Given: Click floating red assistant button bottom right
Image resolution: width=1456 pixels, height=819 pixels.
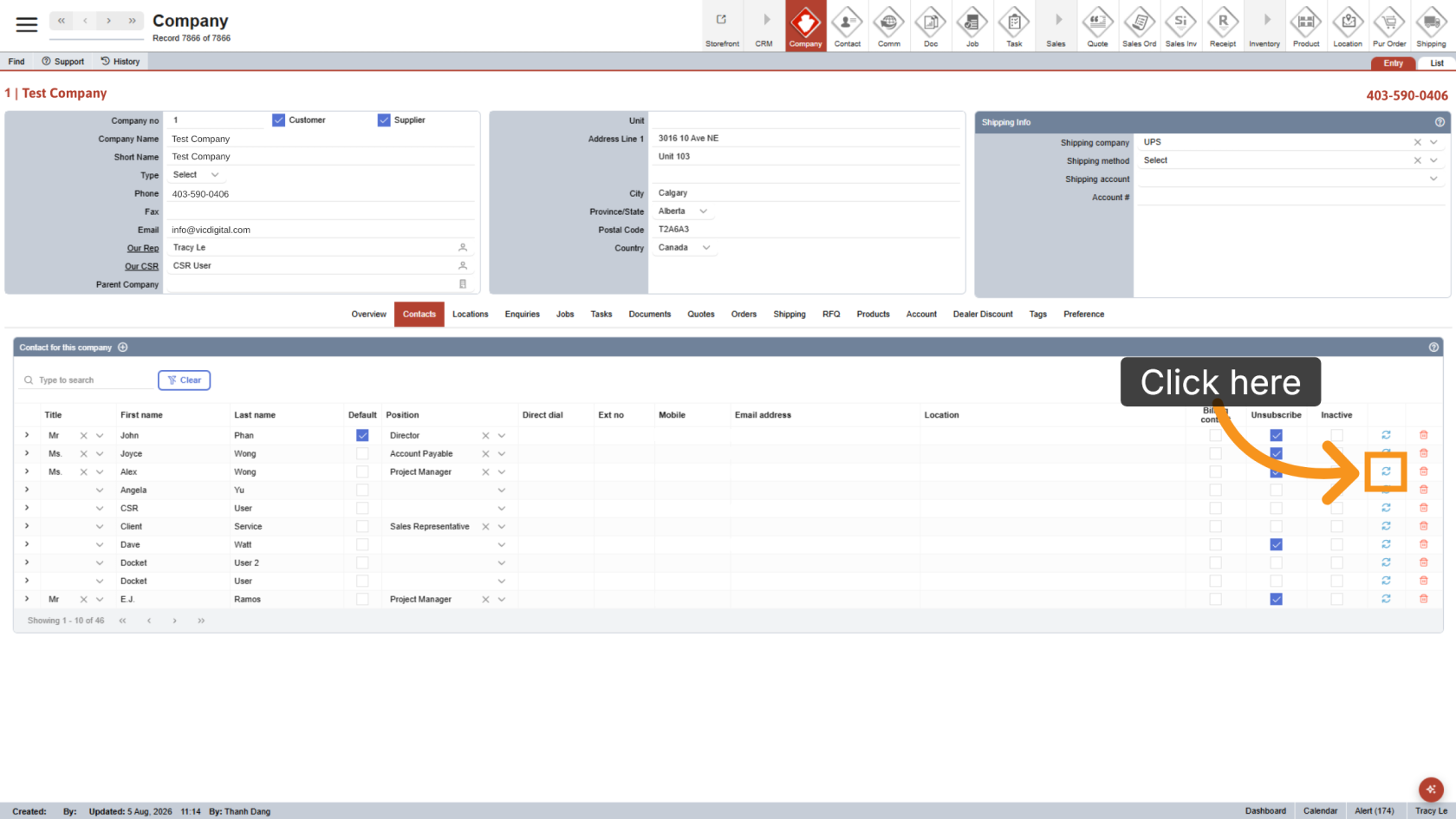Looking at the screenshot, I should point(1431,789).
